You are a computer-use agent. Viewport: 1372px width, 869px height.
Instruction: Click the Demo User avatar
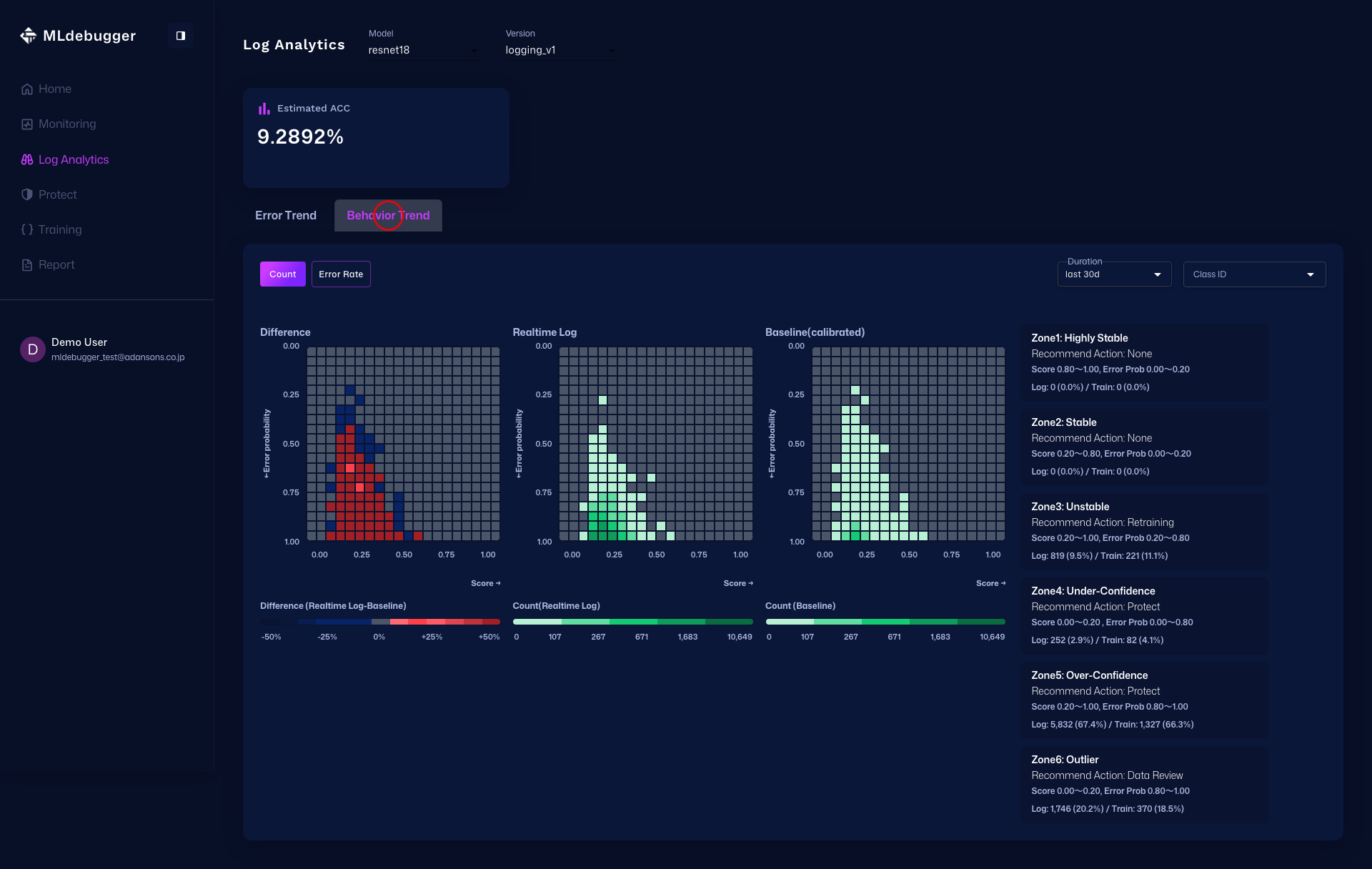31,349
